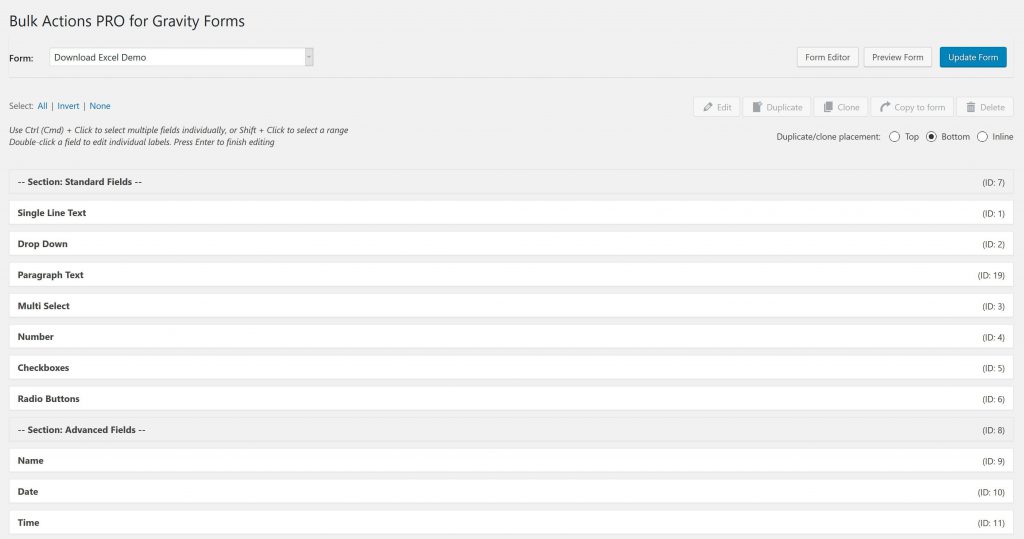Select the Paragraph Text field row

coord(511,275)
